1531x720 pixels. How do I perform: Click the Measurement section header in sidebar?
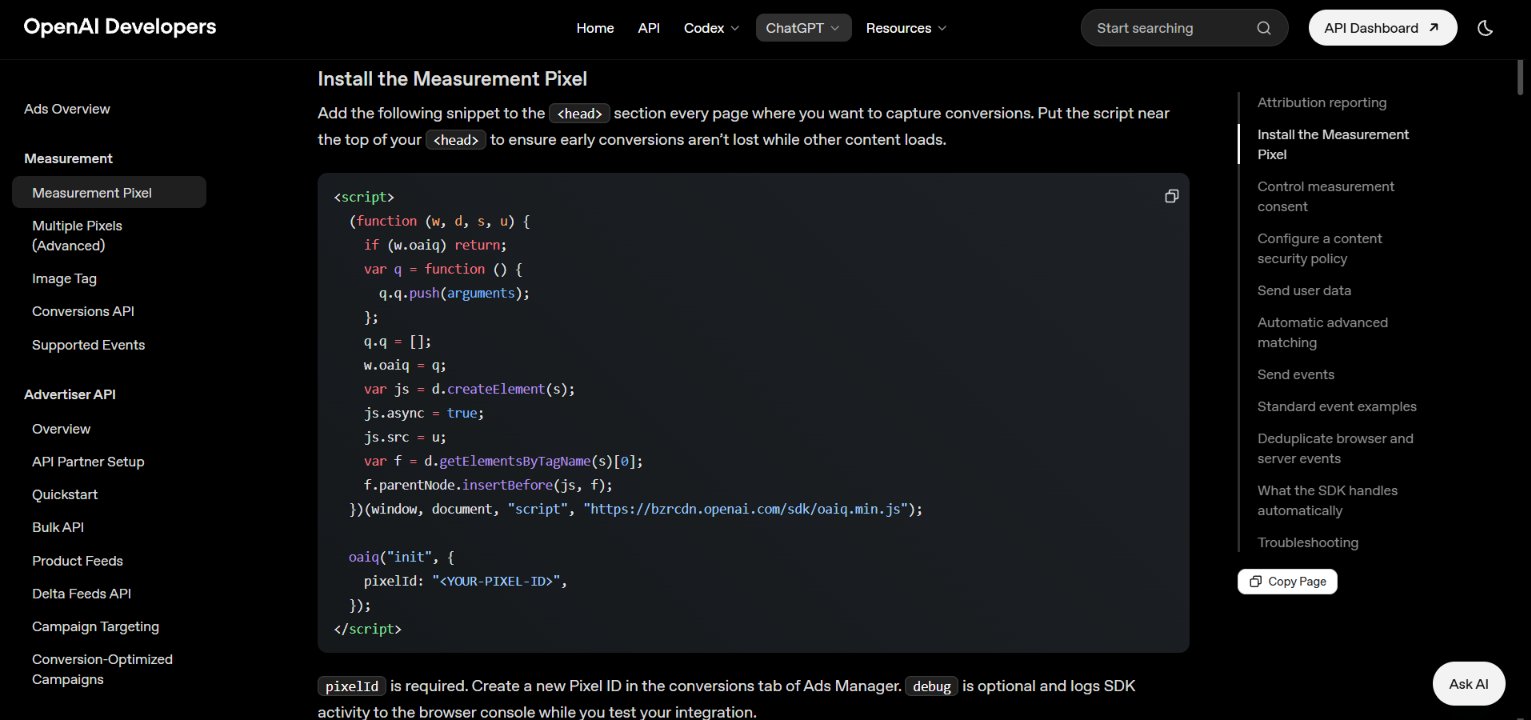(68, 158)
